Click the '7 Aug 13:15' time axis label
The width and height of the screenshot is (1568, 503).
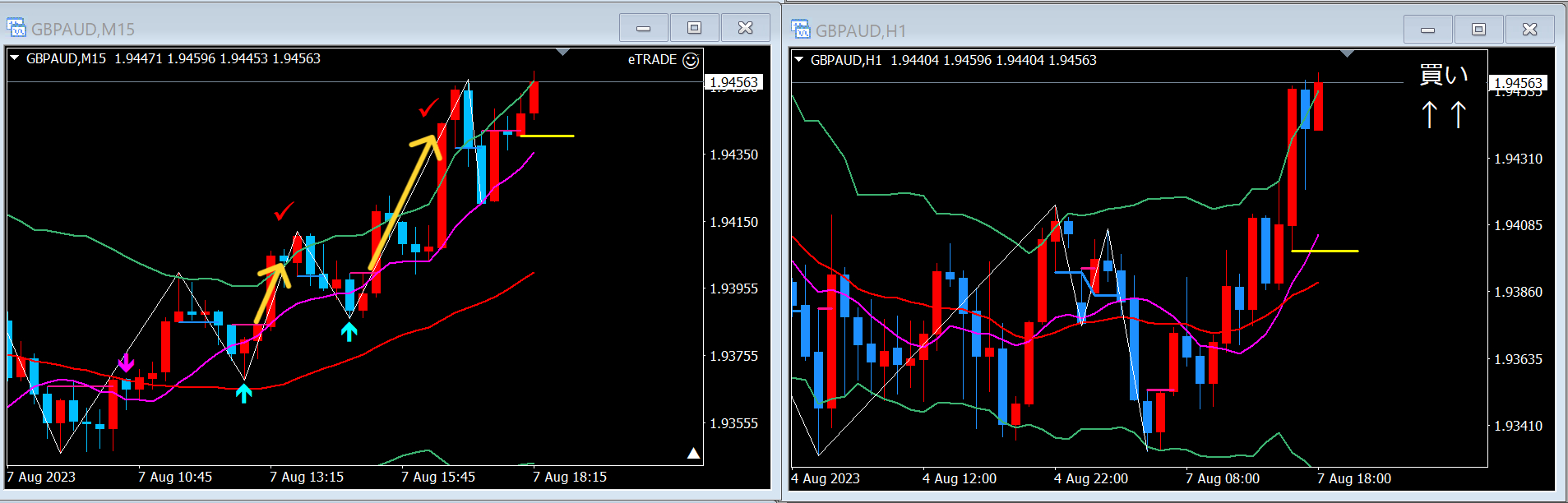pyautogui.click(x=307, y=477)
